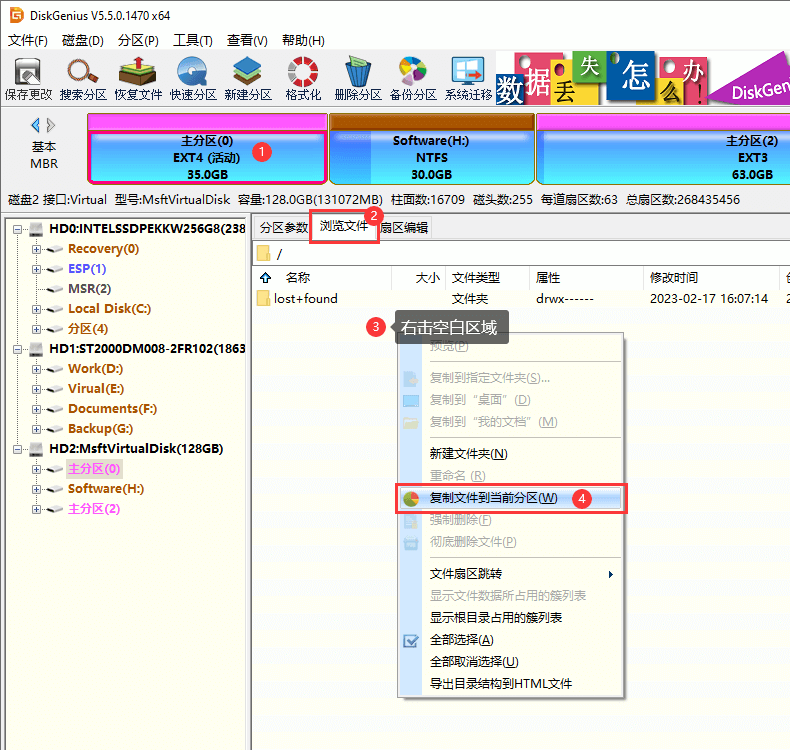Choose 显示根目录占用的簇列表
Viewport: 790px width, 750px height.
(510, 618)
